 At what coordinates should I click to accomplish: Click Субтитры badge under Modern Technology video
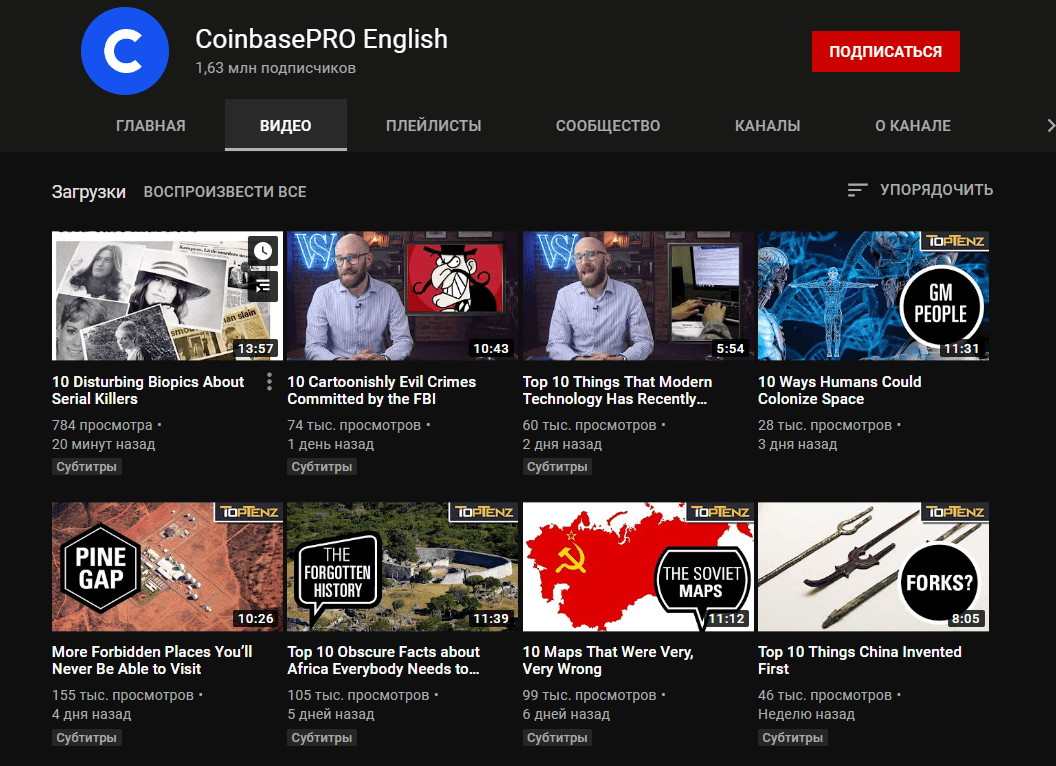pyautogui.click(x=557, y=467)
